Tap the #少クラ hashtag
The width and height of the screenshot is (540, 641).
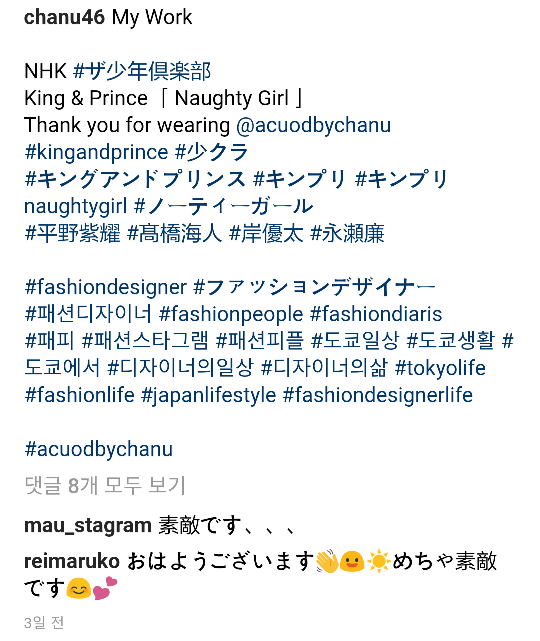[212, 152]
